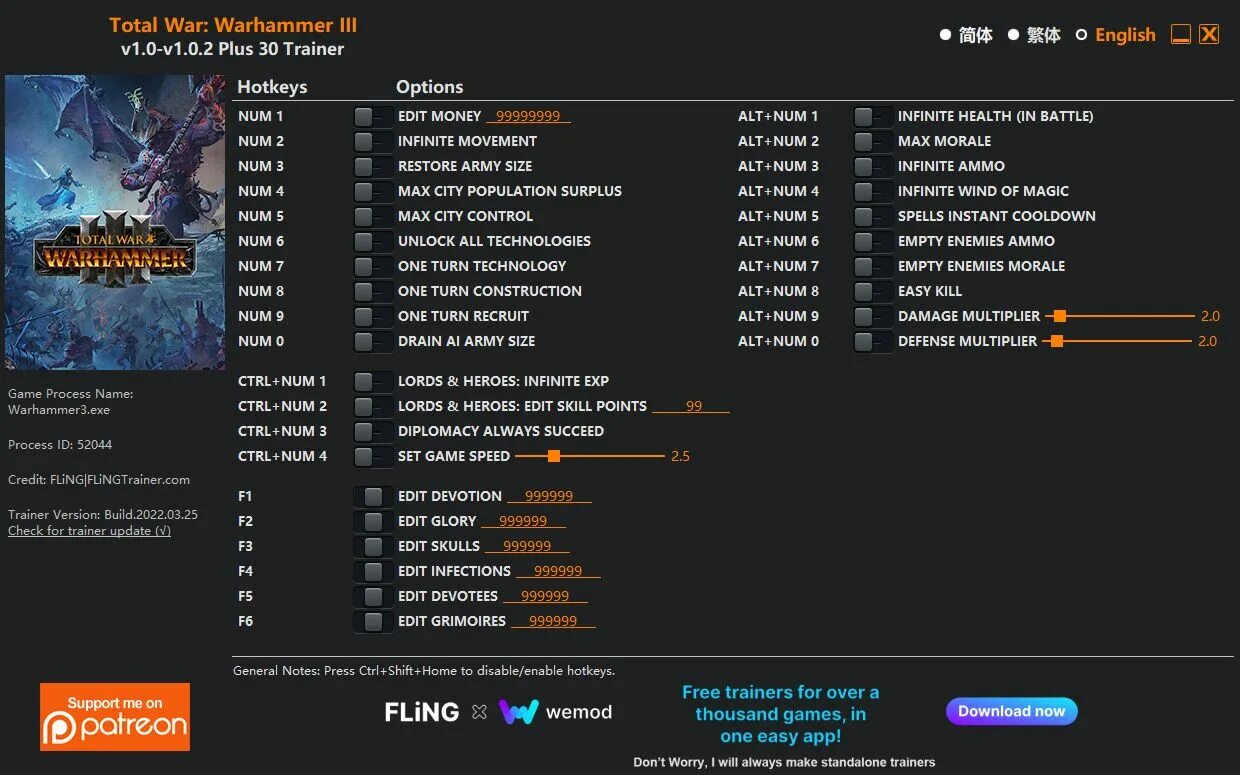Apply the Edit Grimoires button

click(x=373, y=621)
